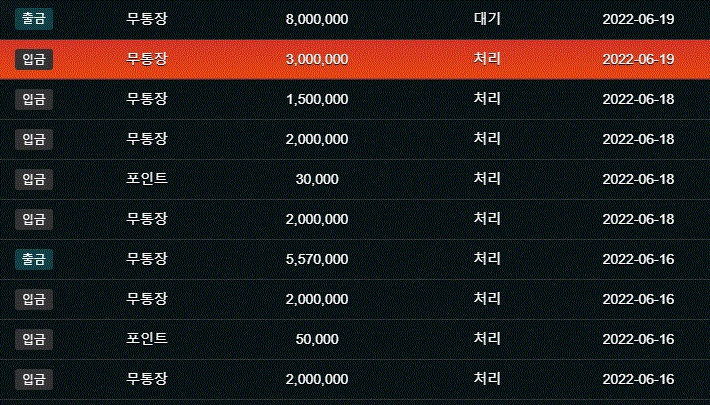This screenshot has width=710, height=405.
Task: Click the 8,000,000 withdrawal amount
Action: tap(317, 19)
